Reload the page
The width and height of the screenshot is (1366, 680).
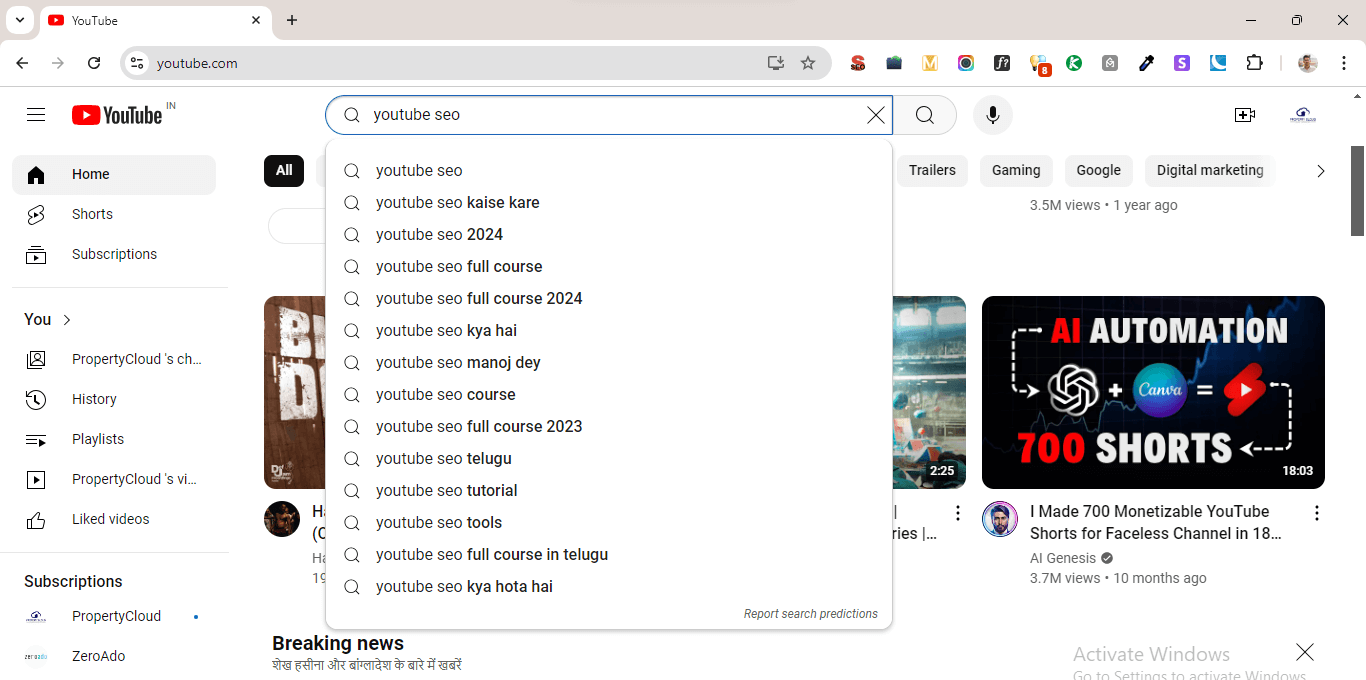(x=94, y=63)
